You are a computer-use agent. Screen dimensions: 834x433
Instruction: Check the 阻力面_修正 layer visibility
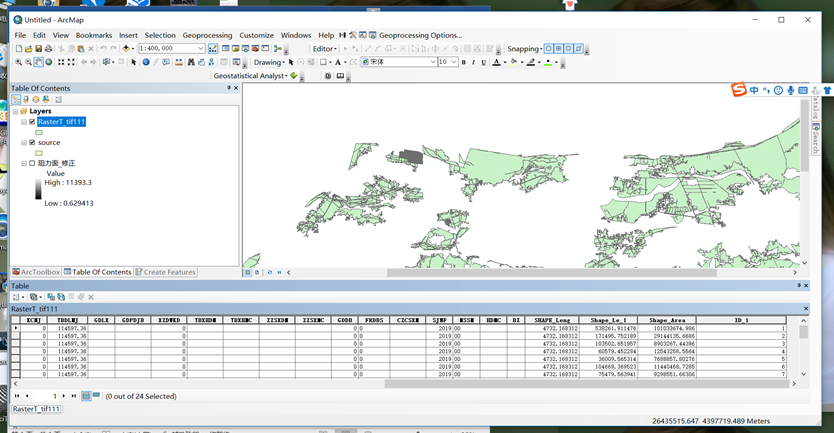(32, 163)
